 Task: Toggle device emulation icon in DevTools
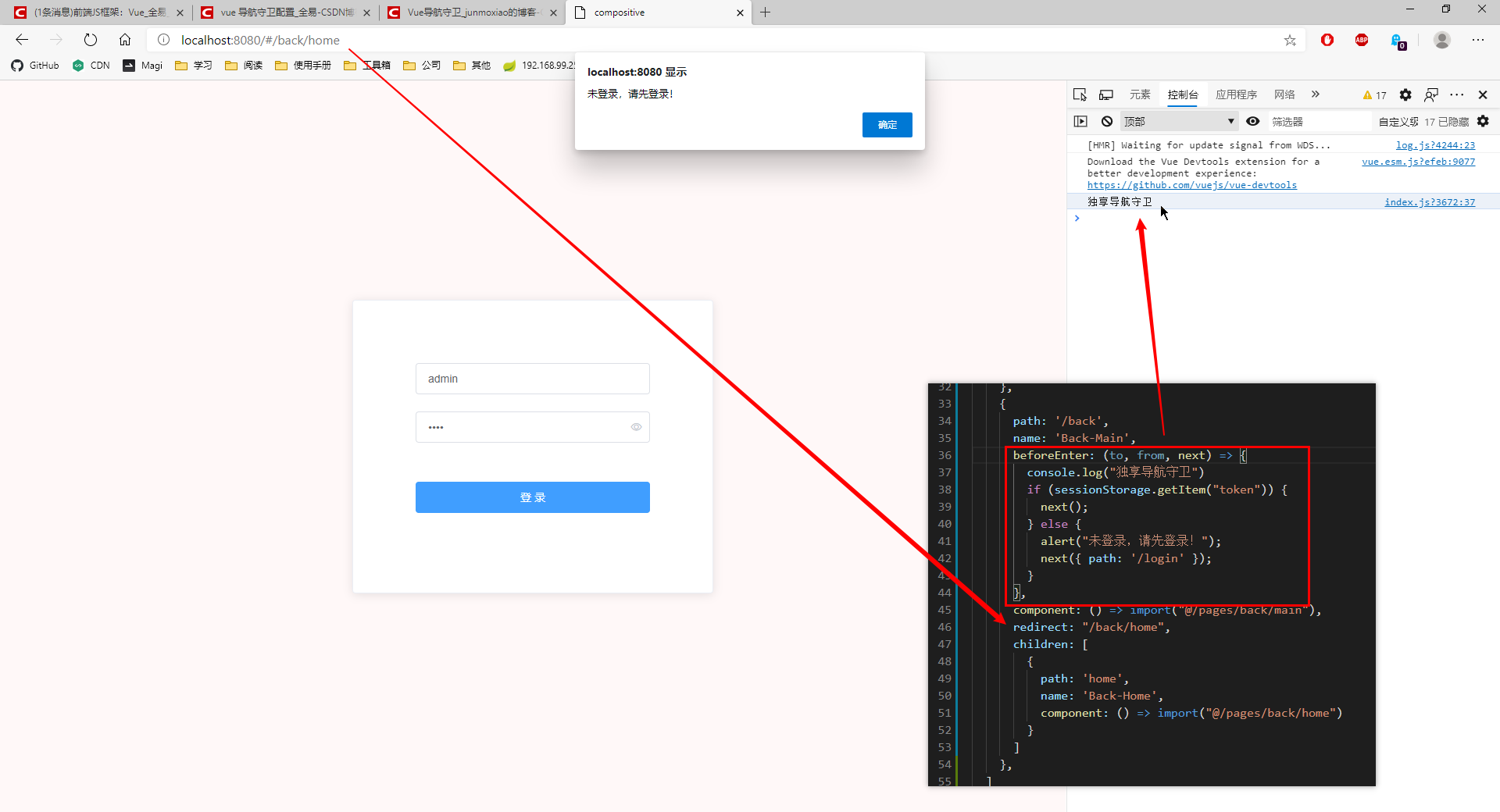coord(1106,94)
